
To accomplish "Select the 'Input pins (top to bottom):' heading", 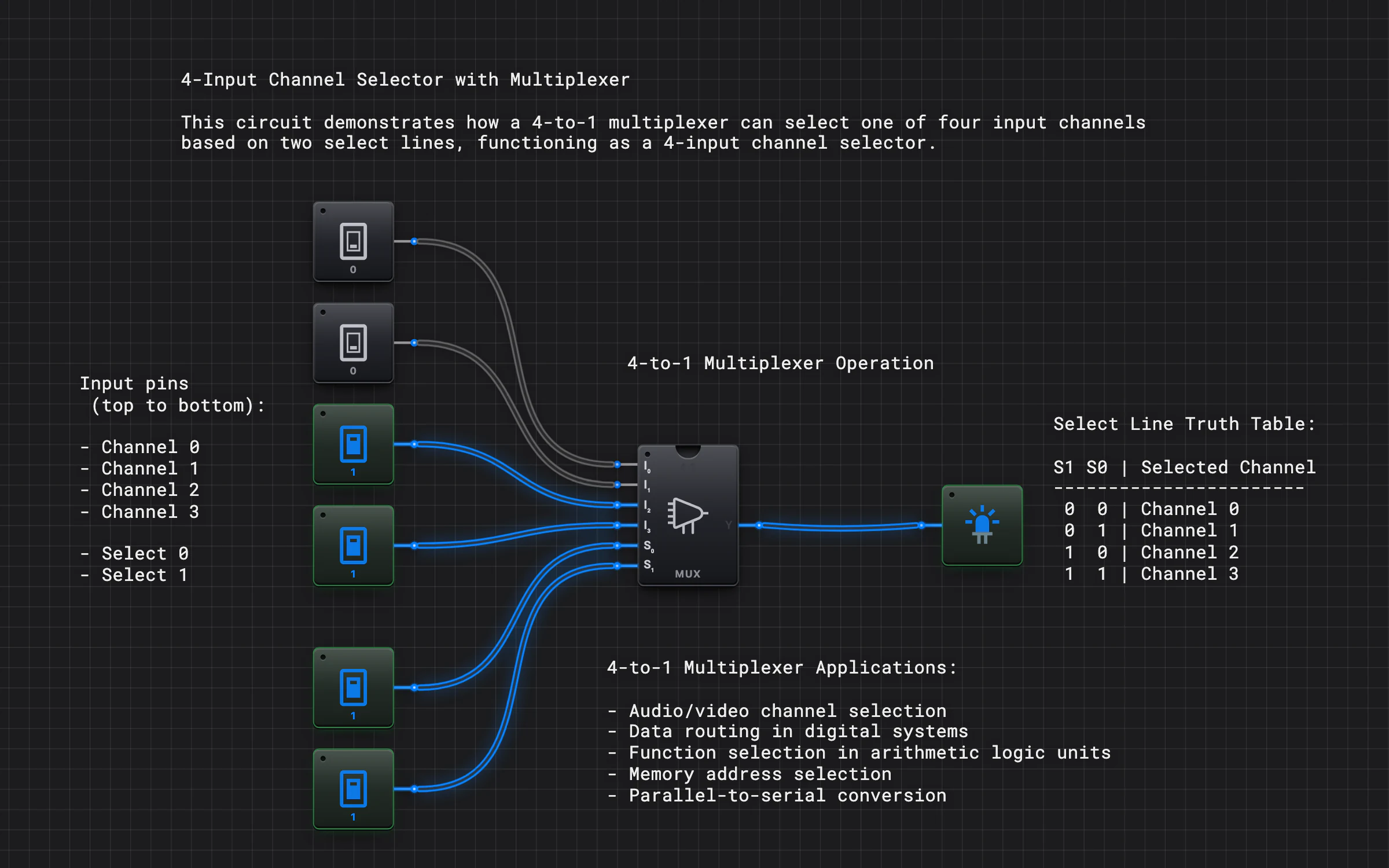I will point(172,394).
